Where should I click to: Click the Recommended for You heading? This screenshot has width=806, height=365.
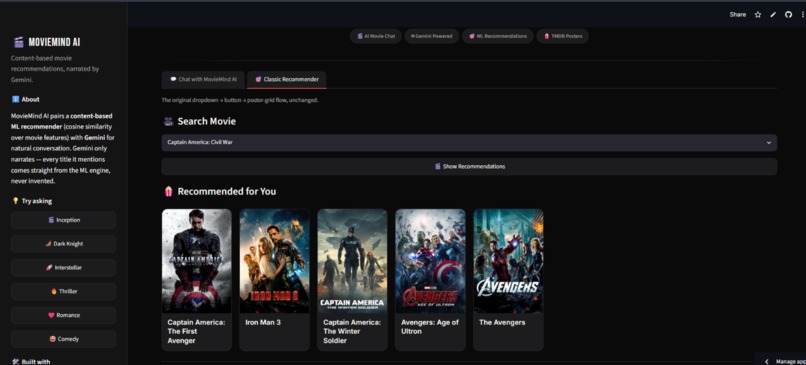tap(227, 191)
